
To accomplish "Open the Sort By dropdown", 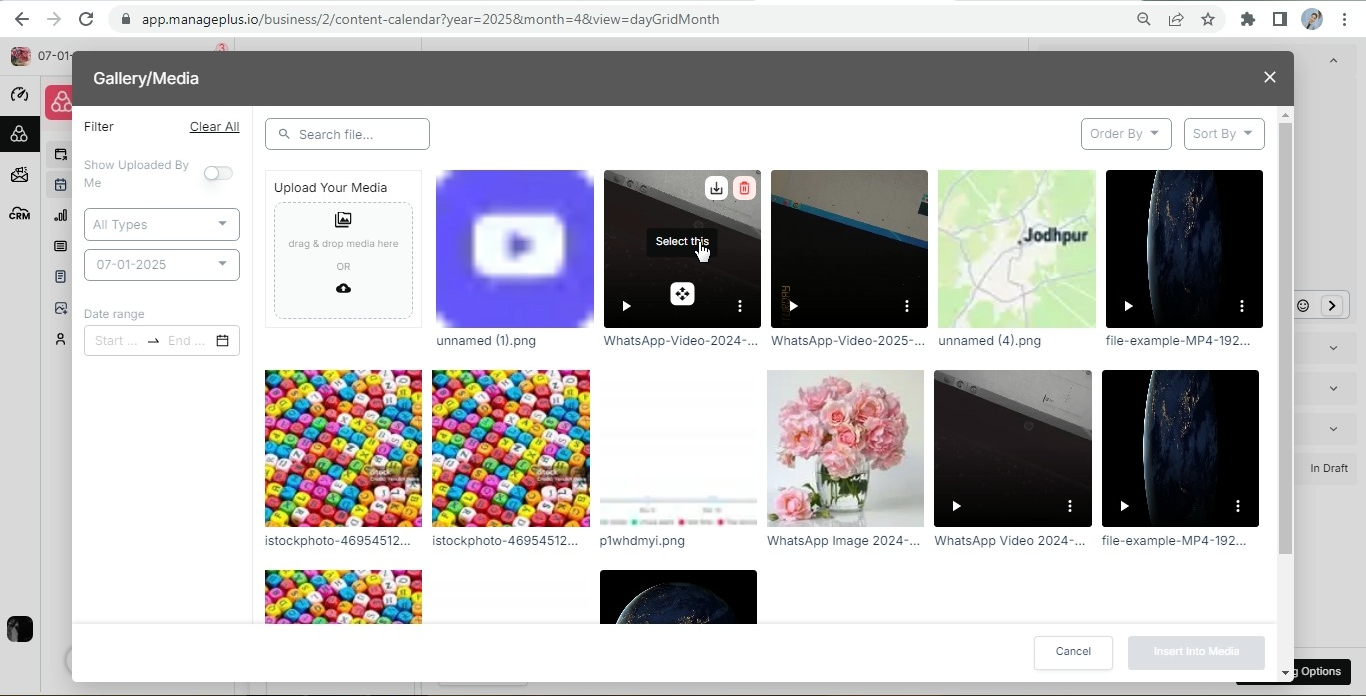I will pos(1224,133).
